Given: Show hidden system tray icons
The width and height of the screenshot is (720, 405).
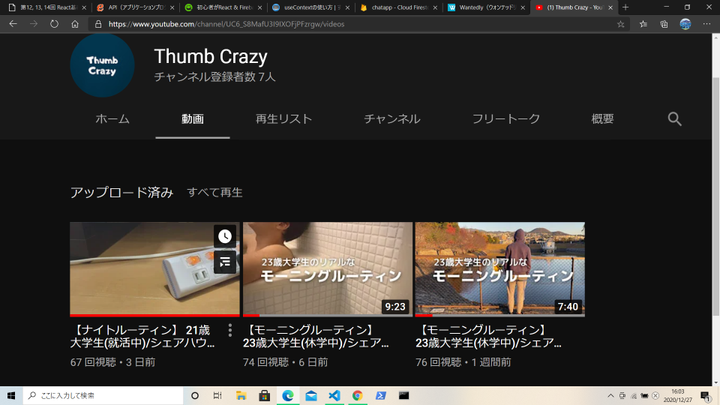Looking at the screenshot, I should (610, 396).
